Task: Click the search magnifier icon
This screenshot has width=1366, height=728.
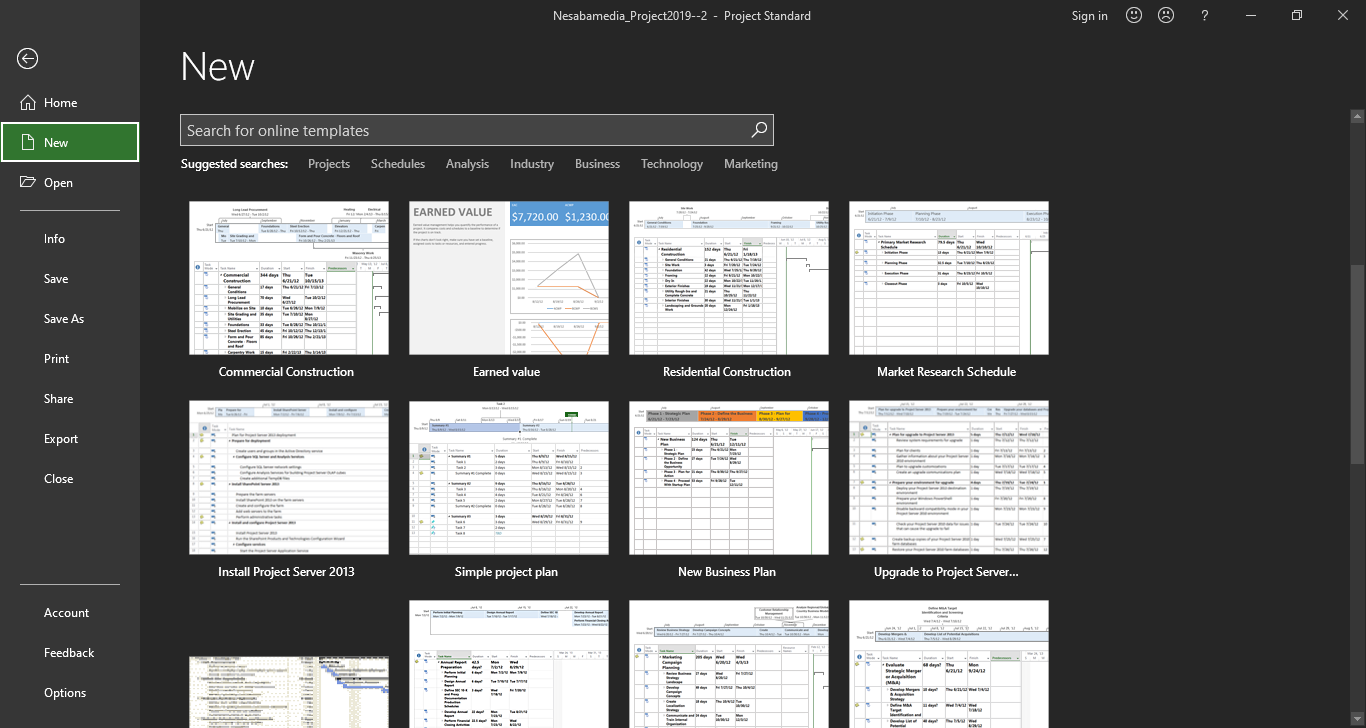Action: click(759, 130)
